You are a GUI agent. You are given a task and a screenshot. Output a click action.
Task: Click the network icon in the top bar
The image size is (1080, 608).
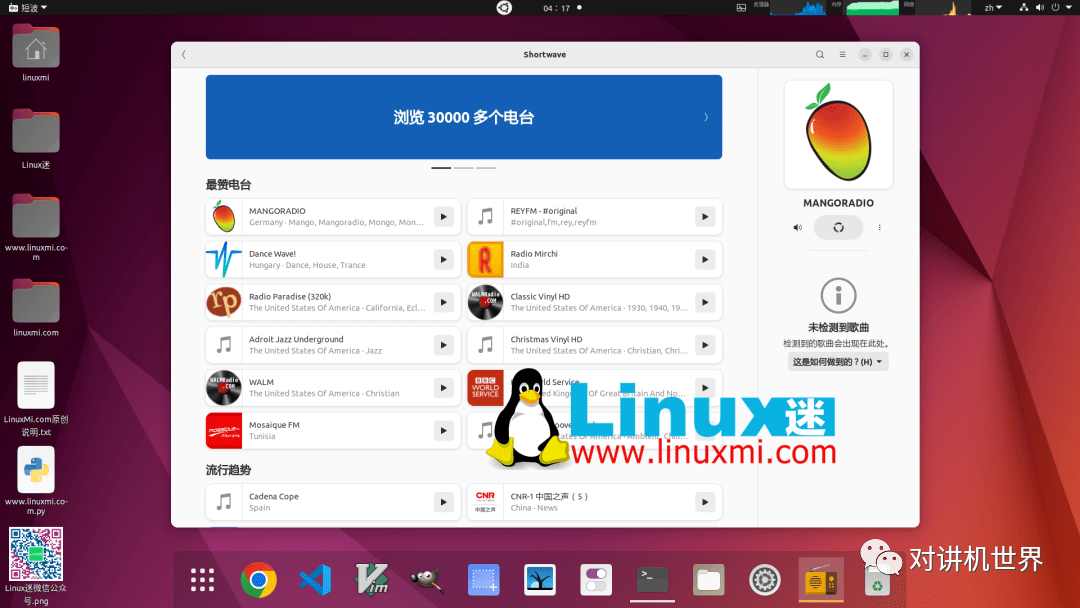(x=1024, y=8)
